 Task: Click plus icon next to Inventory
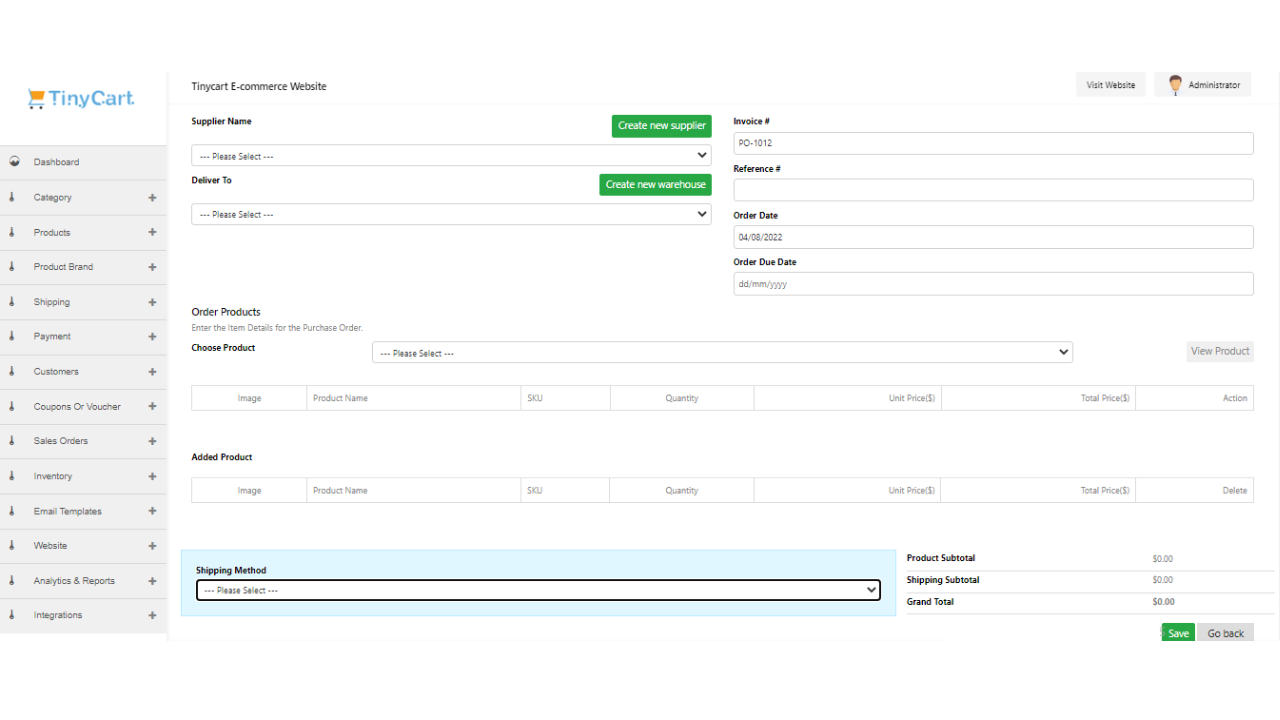tap(152, 476)
